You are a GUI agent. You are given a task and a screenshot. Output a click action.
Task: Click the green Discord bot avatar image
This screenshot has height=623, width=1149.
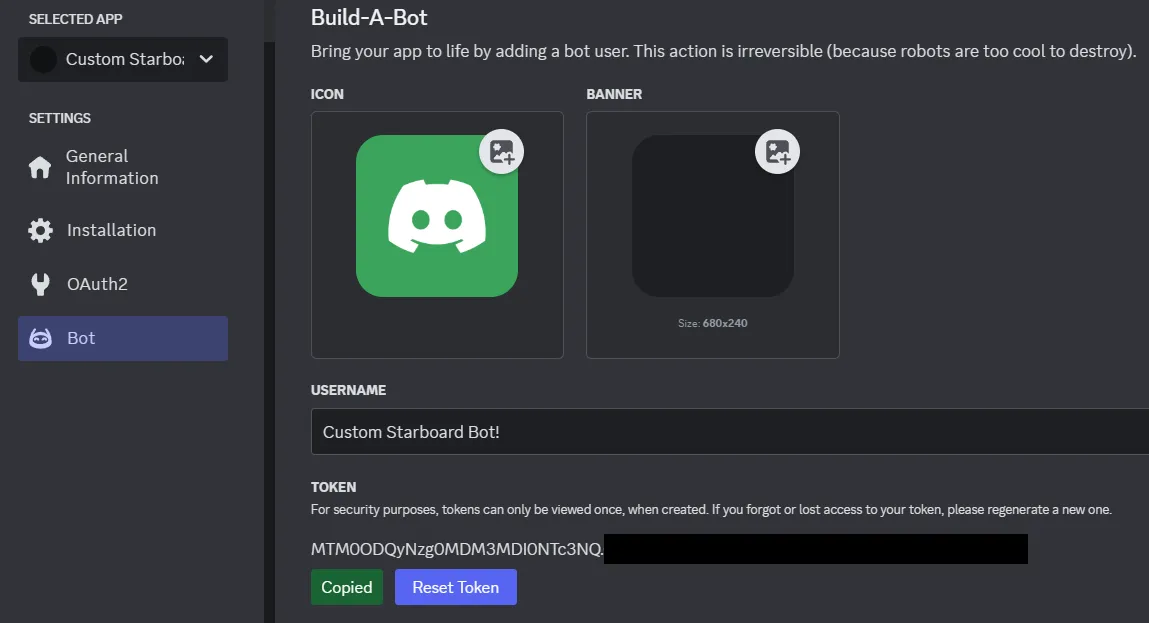pos(437,216)
